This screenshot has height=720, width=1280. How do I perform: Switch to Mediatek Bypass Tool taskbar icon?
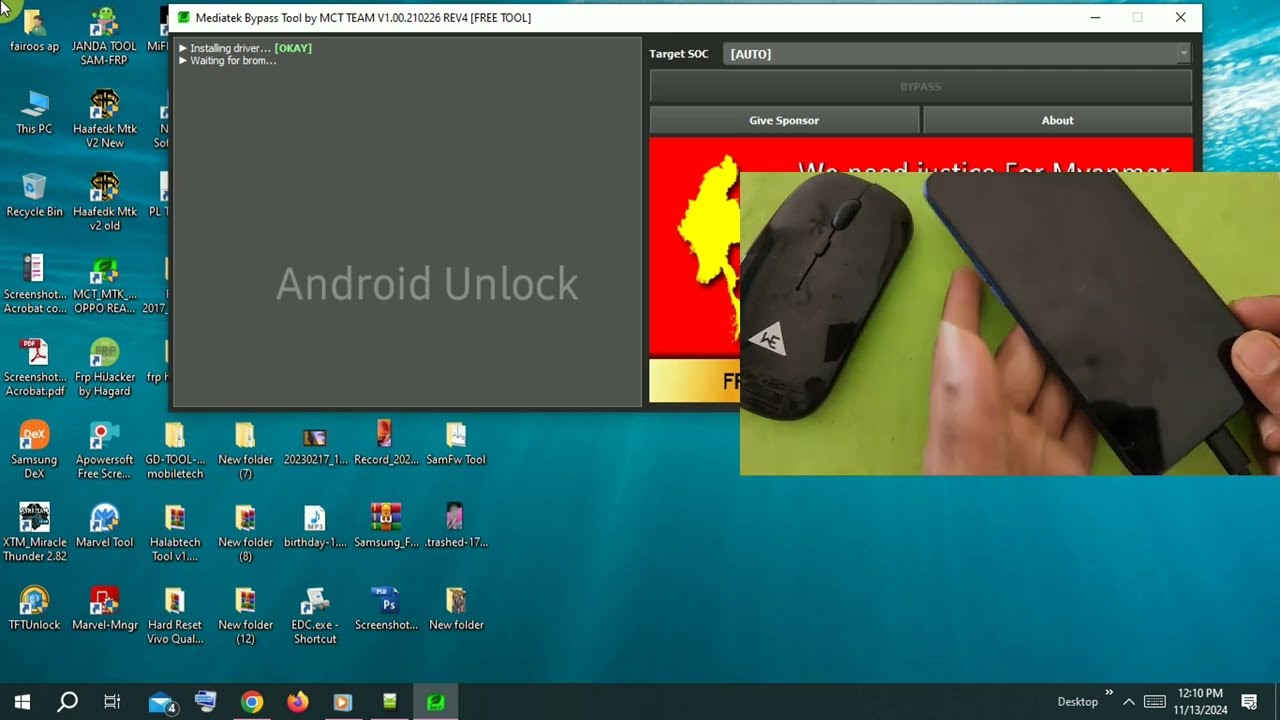tap(436, 702)
